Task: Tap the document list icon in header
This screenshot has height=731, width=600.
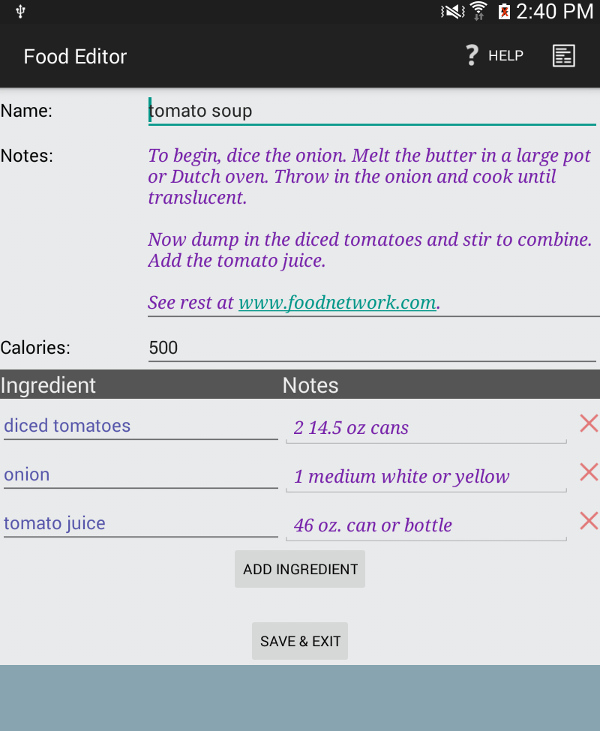Action: pyautogui.click(x=564, y=56)
